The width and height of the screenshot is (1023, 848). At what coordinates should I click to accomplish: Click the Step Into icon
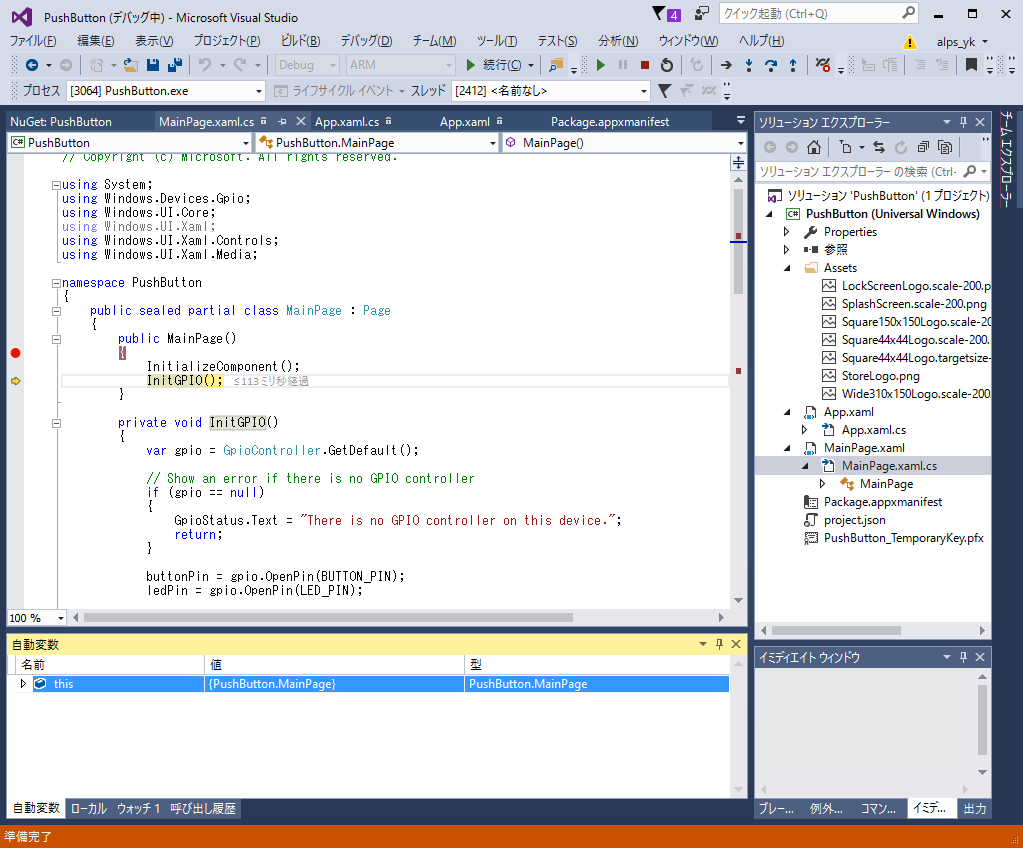pos(748,65)
